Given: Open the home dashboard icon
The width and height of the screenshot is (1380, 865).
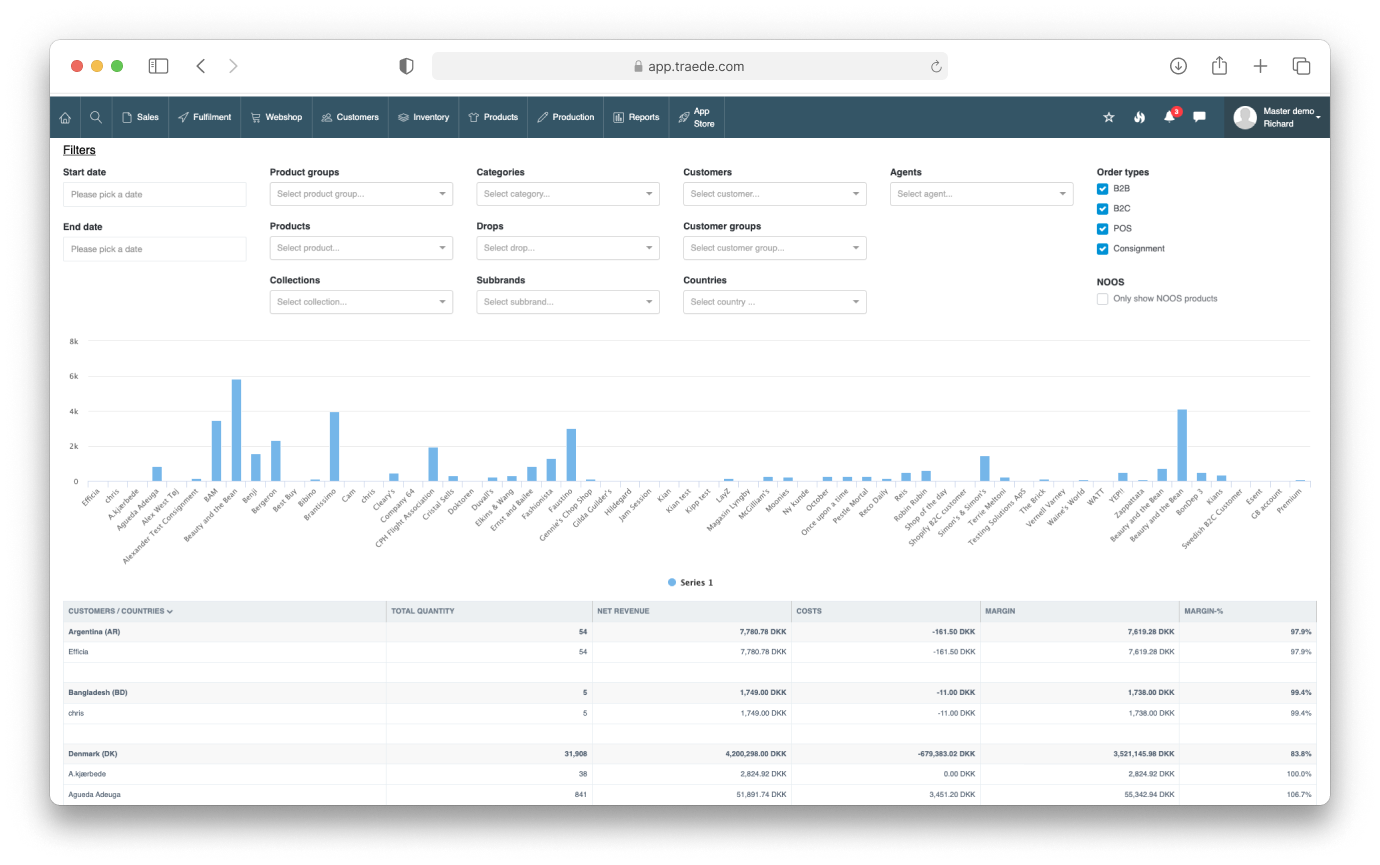Looking at the screenshot, I should (x=65, y=117).
